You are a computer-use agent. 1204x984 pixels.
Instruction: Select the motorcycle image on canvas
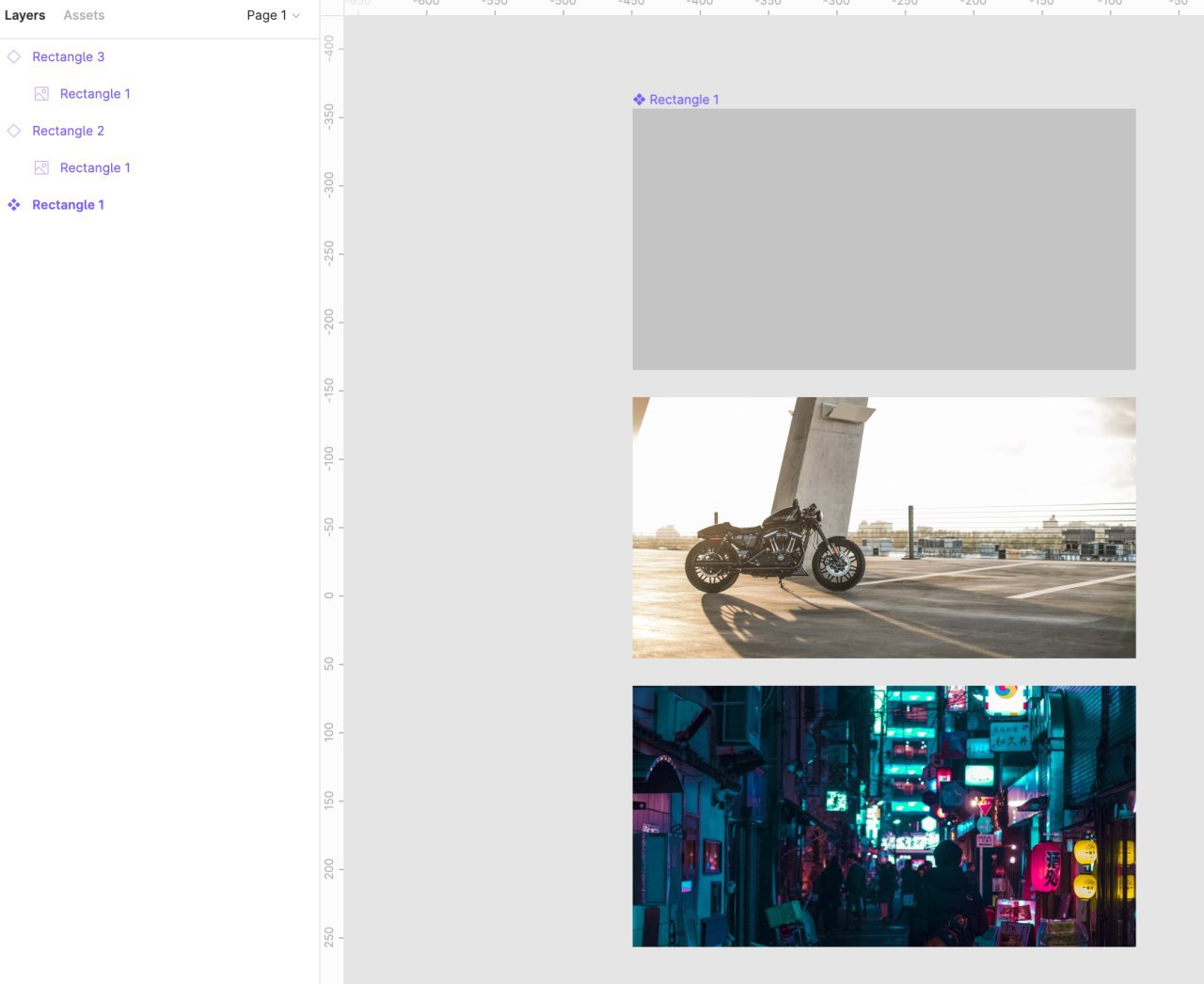pyautogui.click(x=884, y=528)
